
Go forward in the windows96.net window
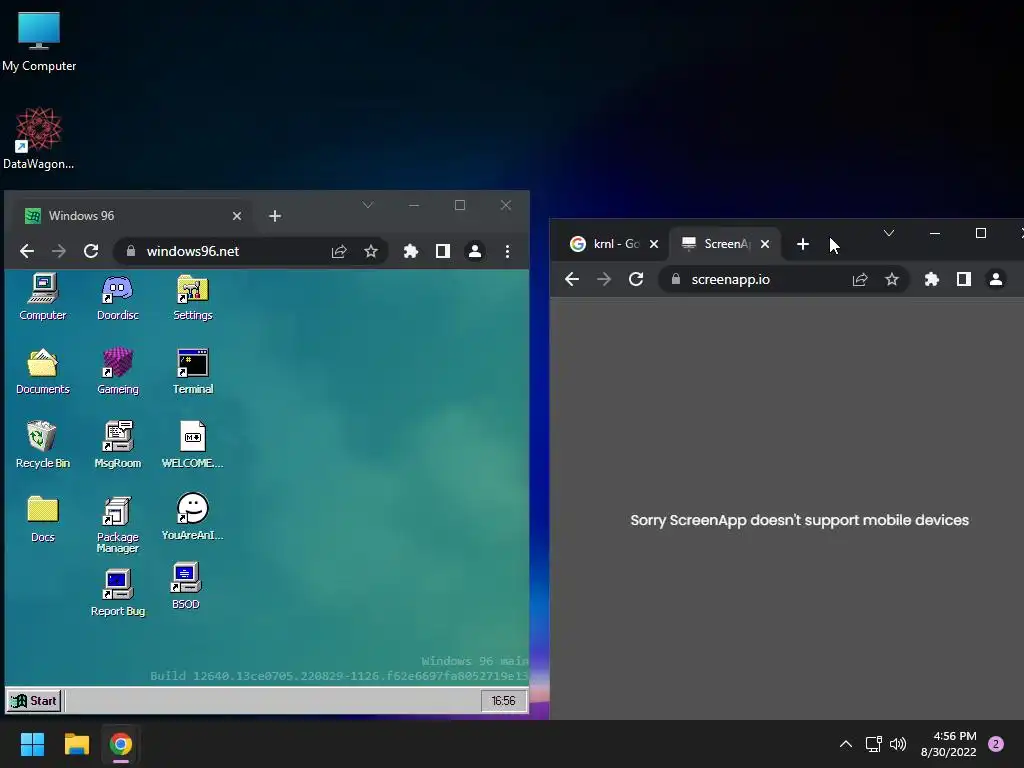(59, 251)
